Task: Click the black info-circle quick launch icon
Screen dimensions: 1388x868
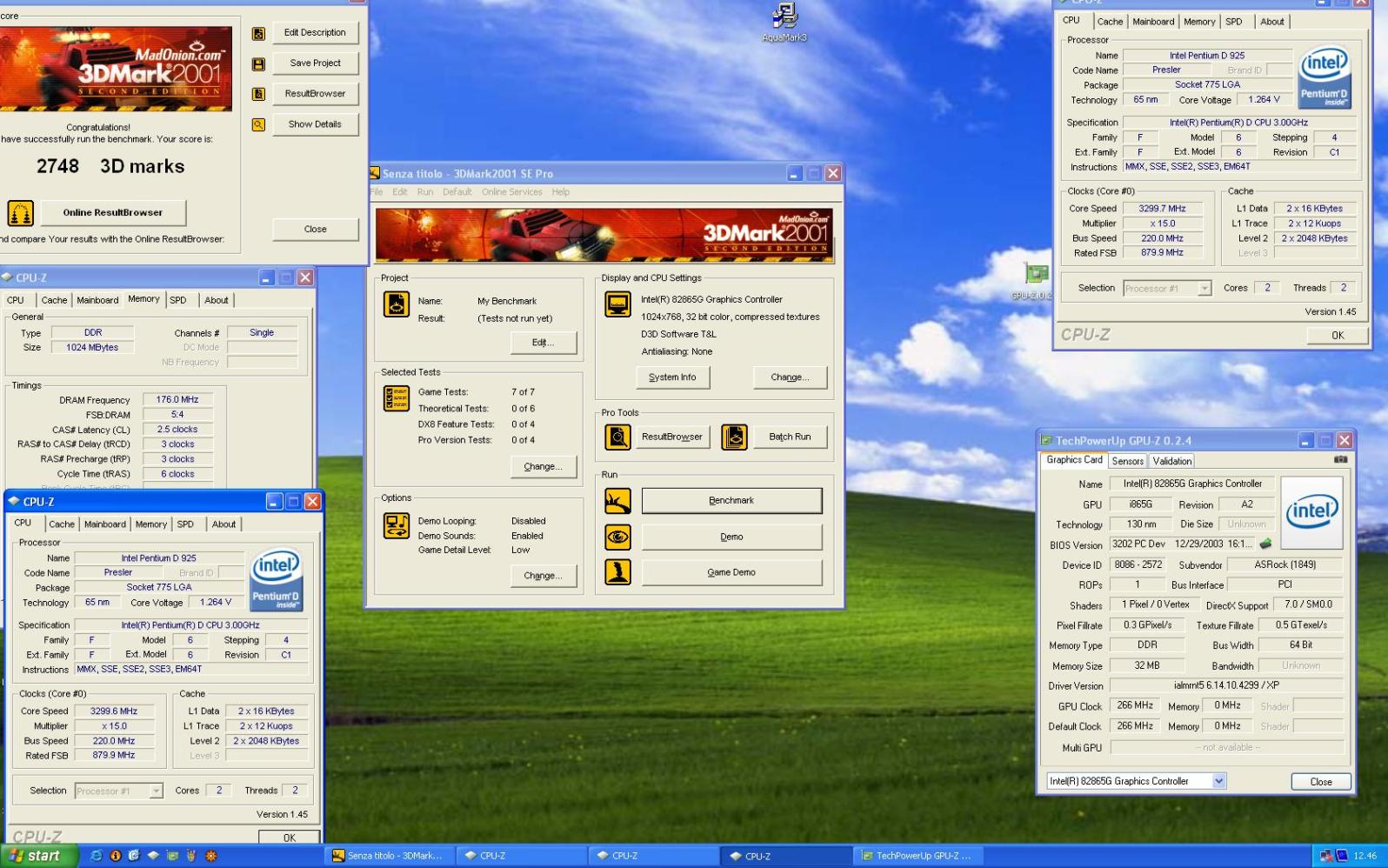Action: [x=116, y=856]
